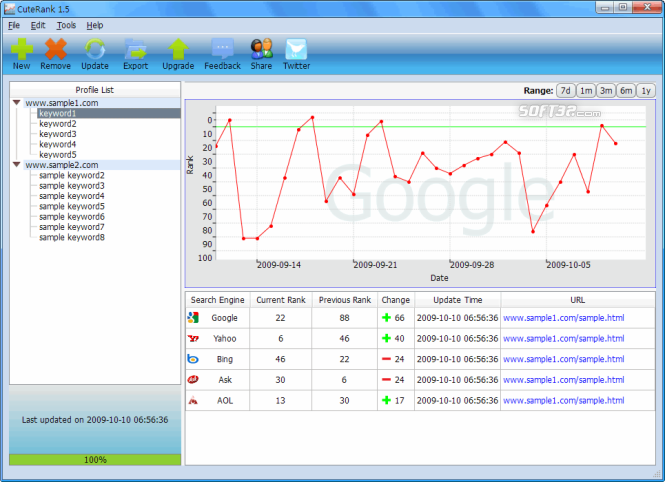Click the Yahoo icon in results table
665x482 pixels.
point(193,338)
